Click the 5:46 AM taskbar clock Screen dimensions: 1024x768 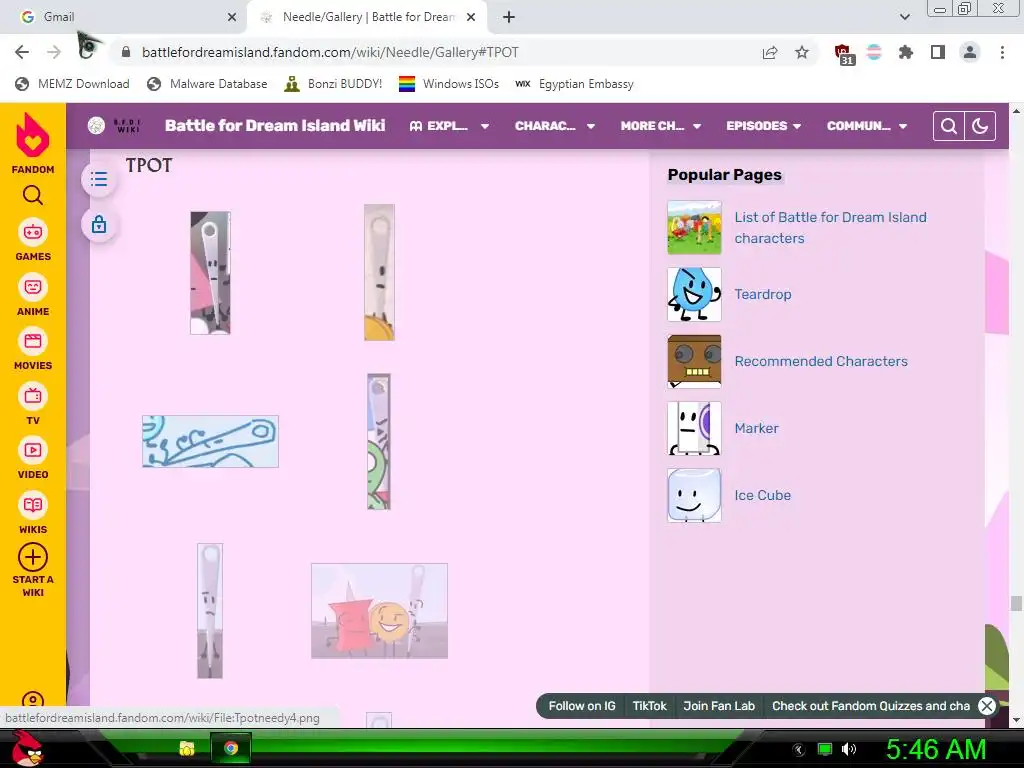tap(935, 749)
